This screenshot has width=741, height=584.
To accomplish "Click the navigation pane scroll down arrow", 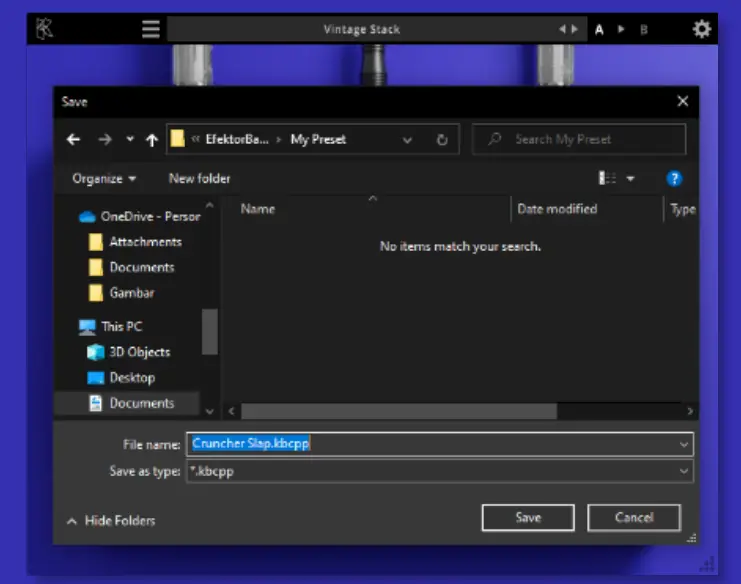I will coord(209,412).
